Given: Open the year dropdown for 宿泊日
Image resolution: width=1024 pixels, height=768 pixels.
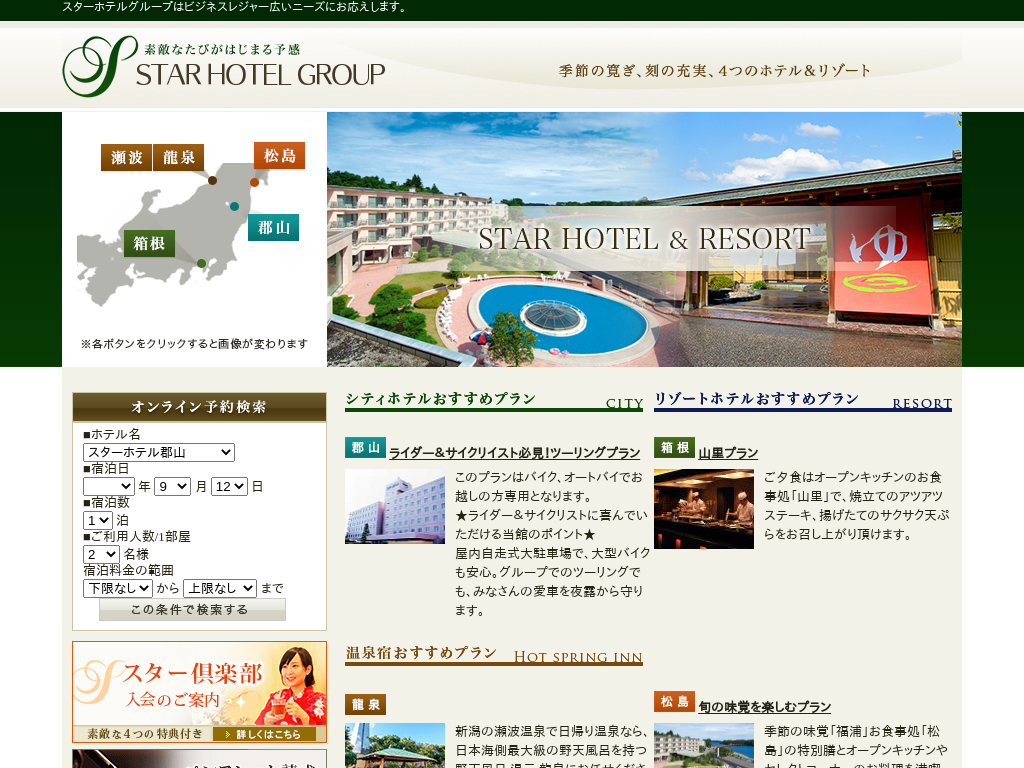Looking at the screenshot, I should 108,487.
